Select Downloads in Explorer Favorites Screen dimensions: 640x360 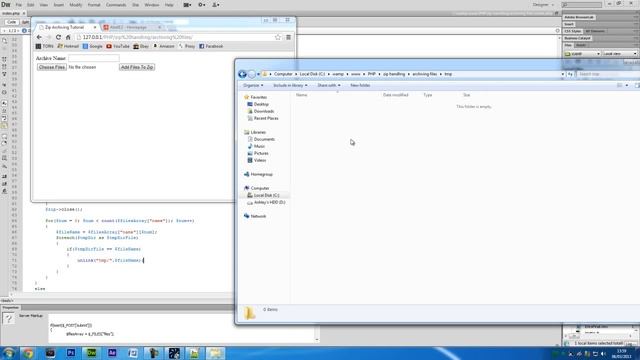point(260,111)
